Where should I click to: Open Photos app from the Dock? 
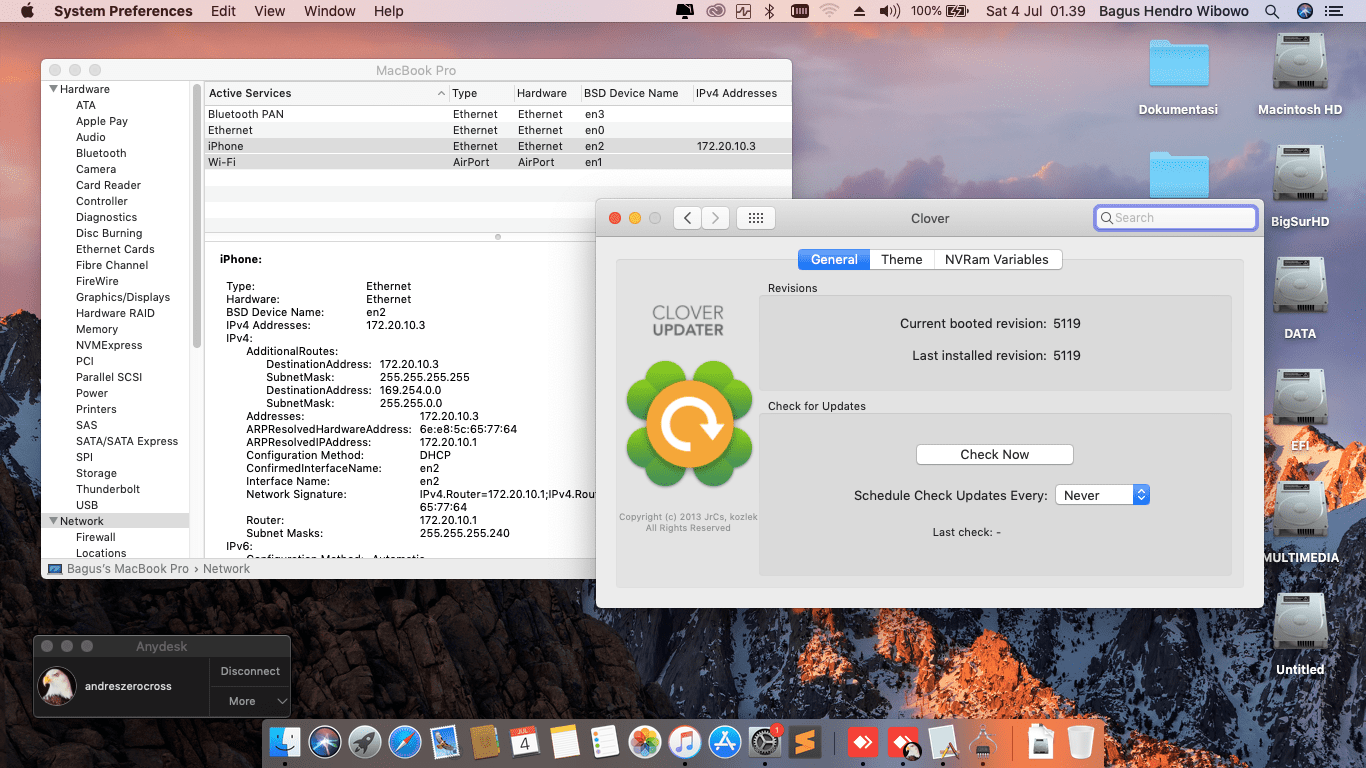coord(645,742)
